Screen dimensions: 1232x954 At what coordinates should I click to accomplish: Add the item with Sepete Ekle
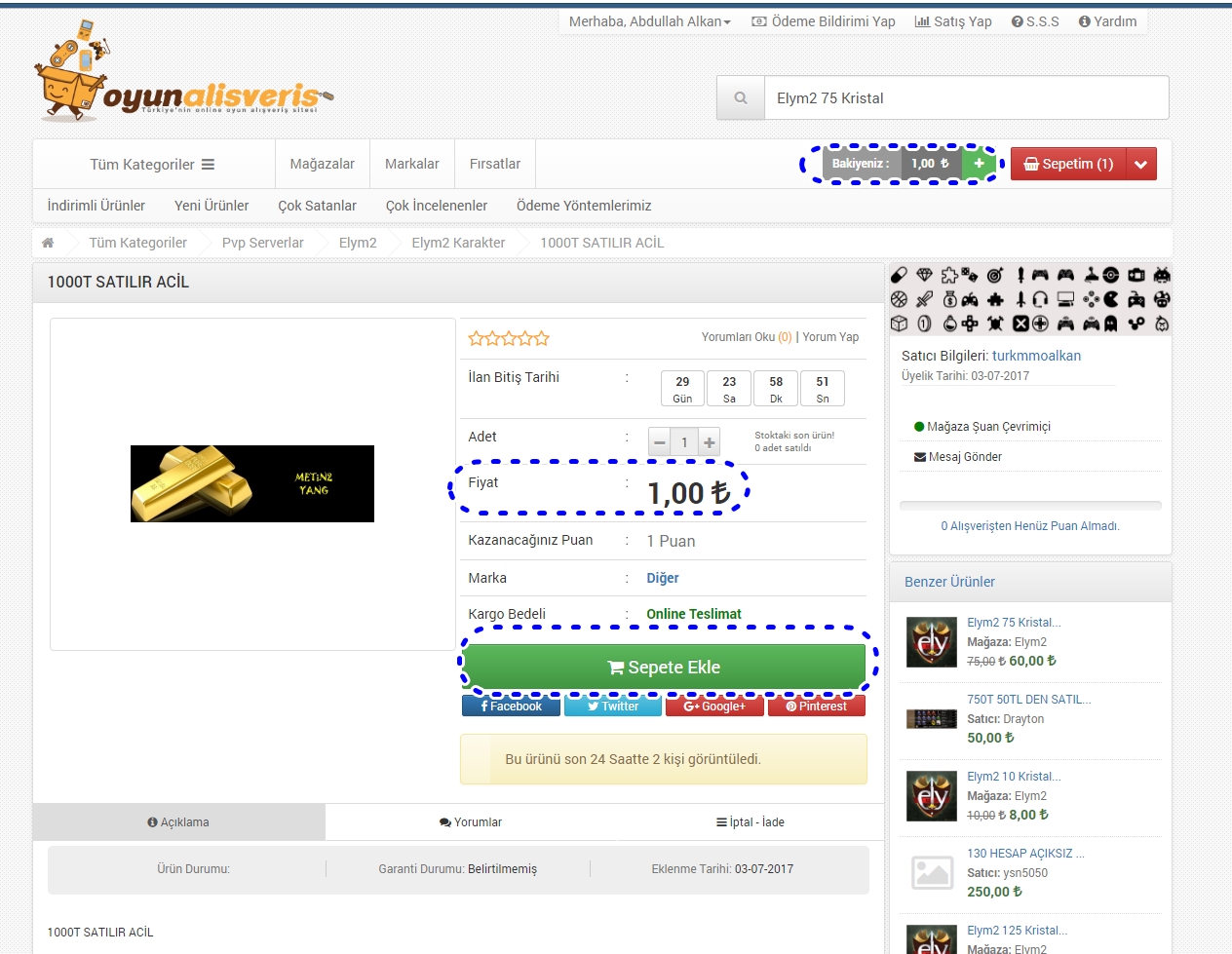pyautogui.click(x=664, y=668)
